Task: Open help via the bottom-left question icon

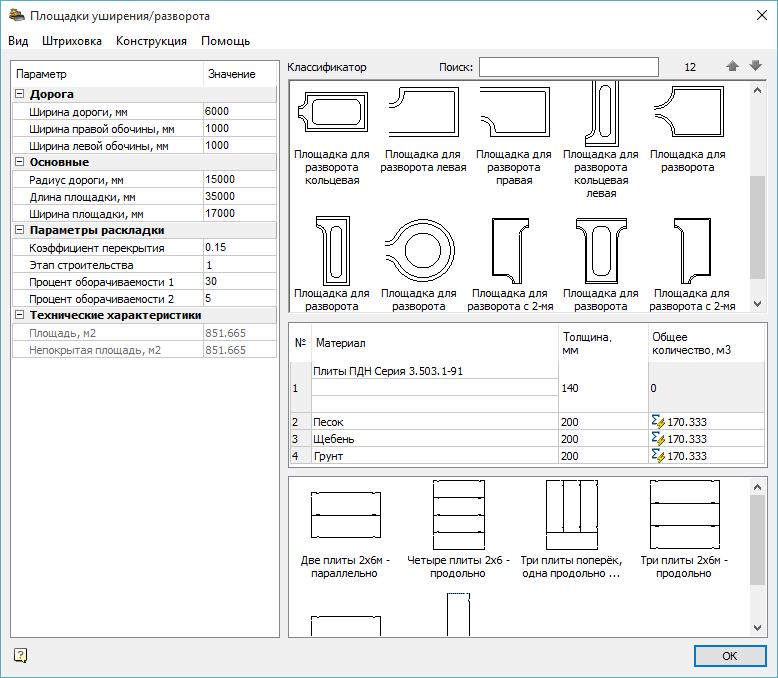Action: (x=21, y=655)
